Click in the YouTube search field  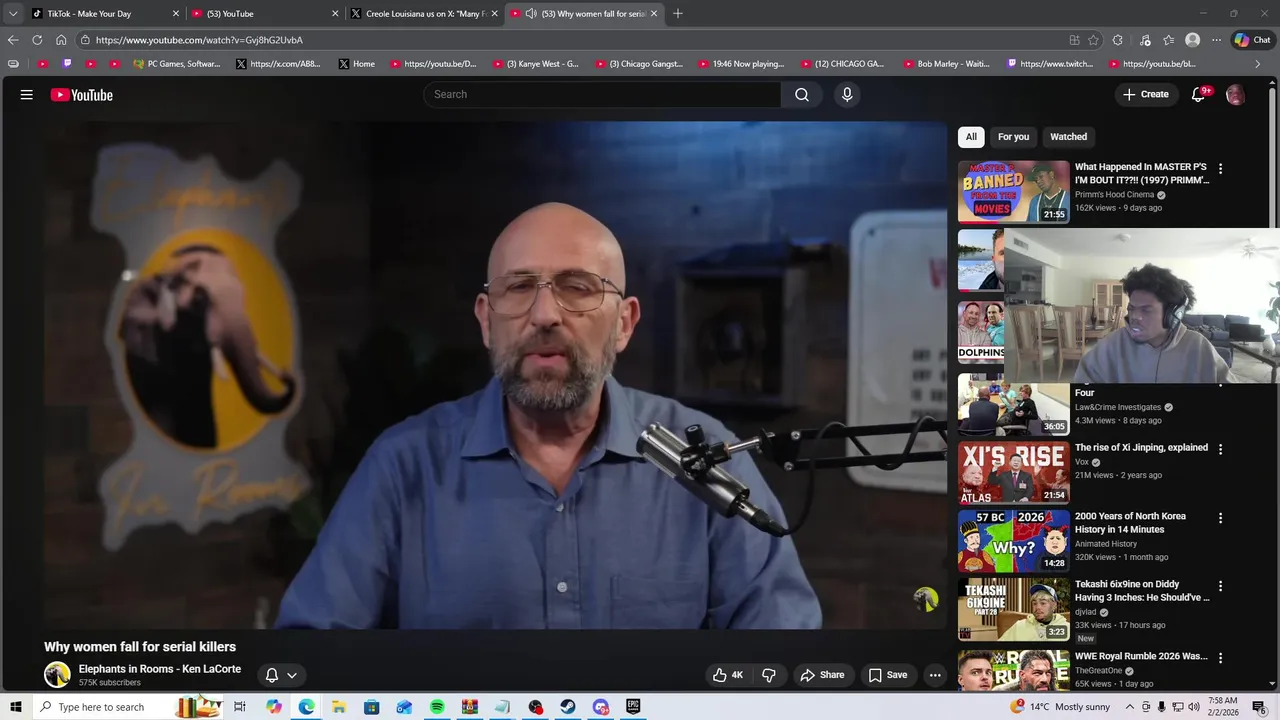pos(602,95)
